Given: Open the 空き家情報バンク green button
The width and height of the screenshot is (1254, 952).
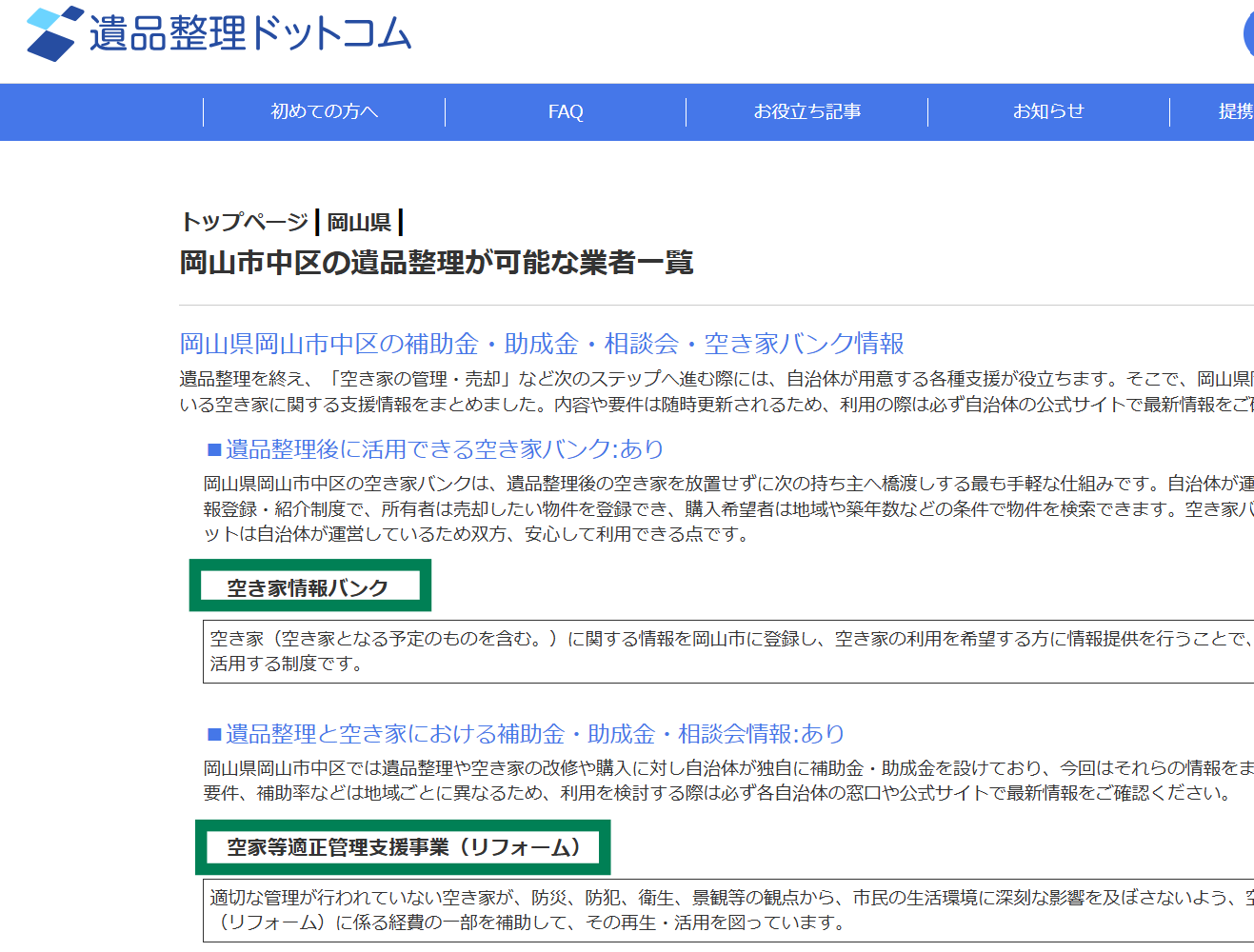Looking at the screenshot, I should pyautogui.click(x=309, y=586).
